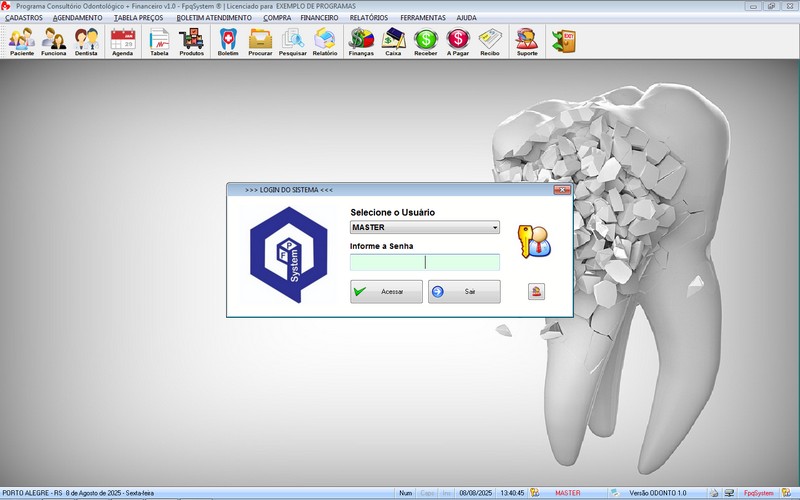Click the exit door toolbar icon

[x=564, y=40]
